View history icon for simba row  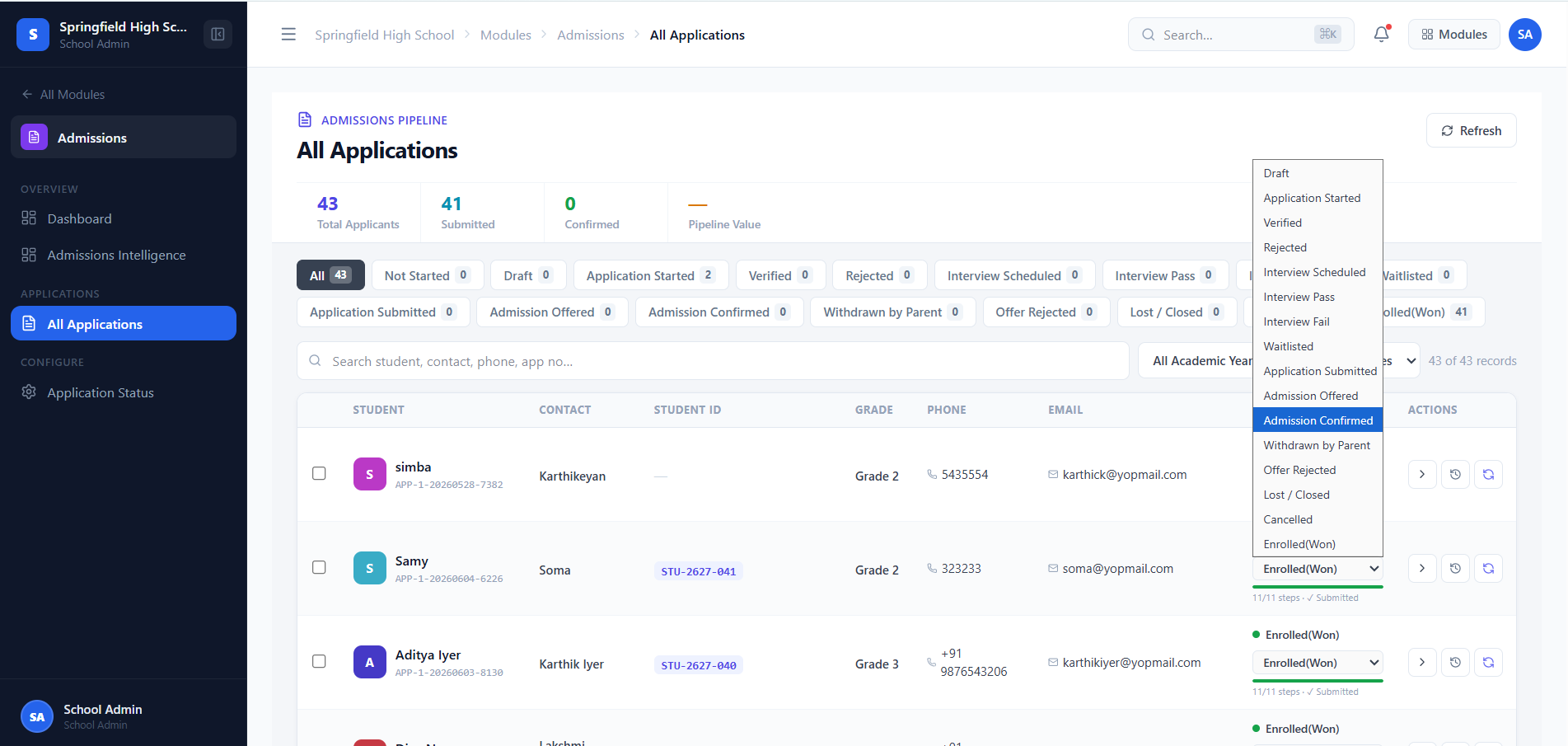point(1455,475)
